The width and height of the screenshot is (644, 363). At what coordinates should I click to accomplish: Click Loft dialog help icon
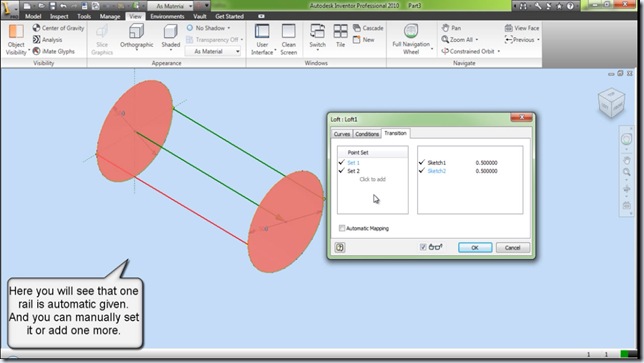click(x=340, y=247)
